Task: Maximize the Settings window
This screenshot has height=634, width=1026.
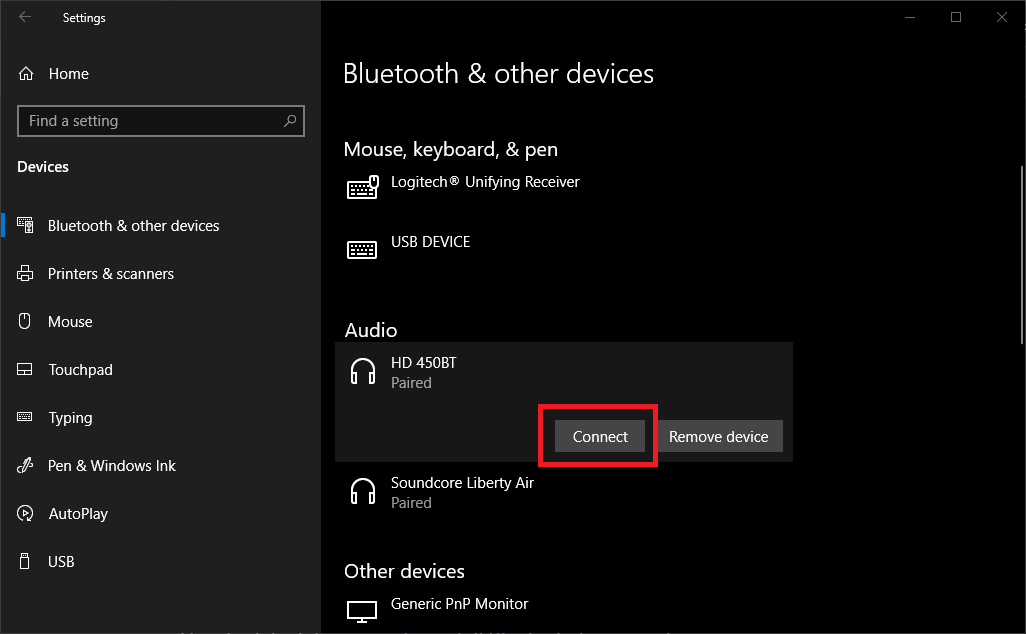Action: (956, 17)
